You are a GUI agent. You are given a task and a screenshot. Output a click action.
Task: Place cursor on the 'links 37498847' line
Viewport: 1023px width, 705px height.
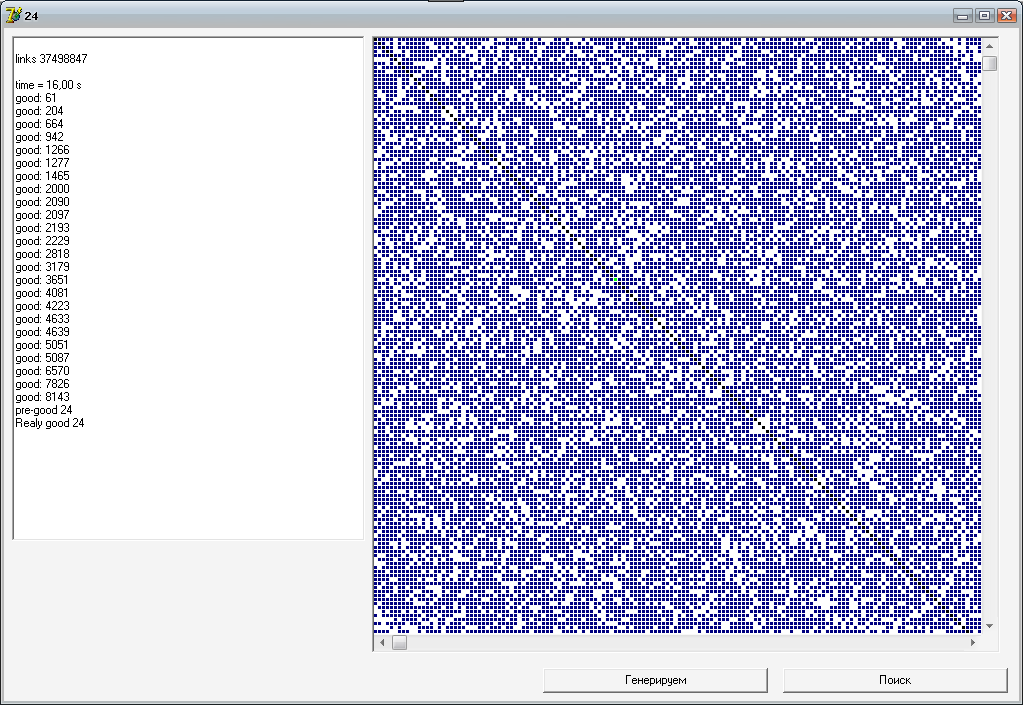point(51,59)
